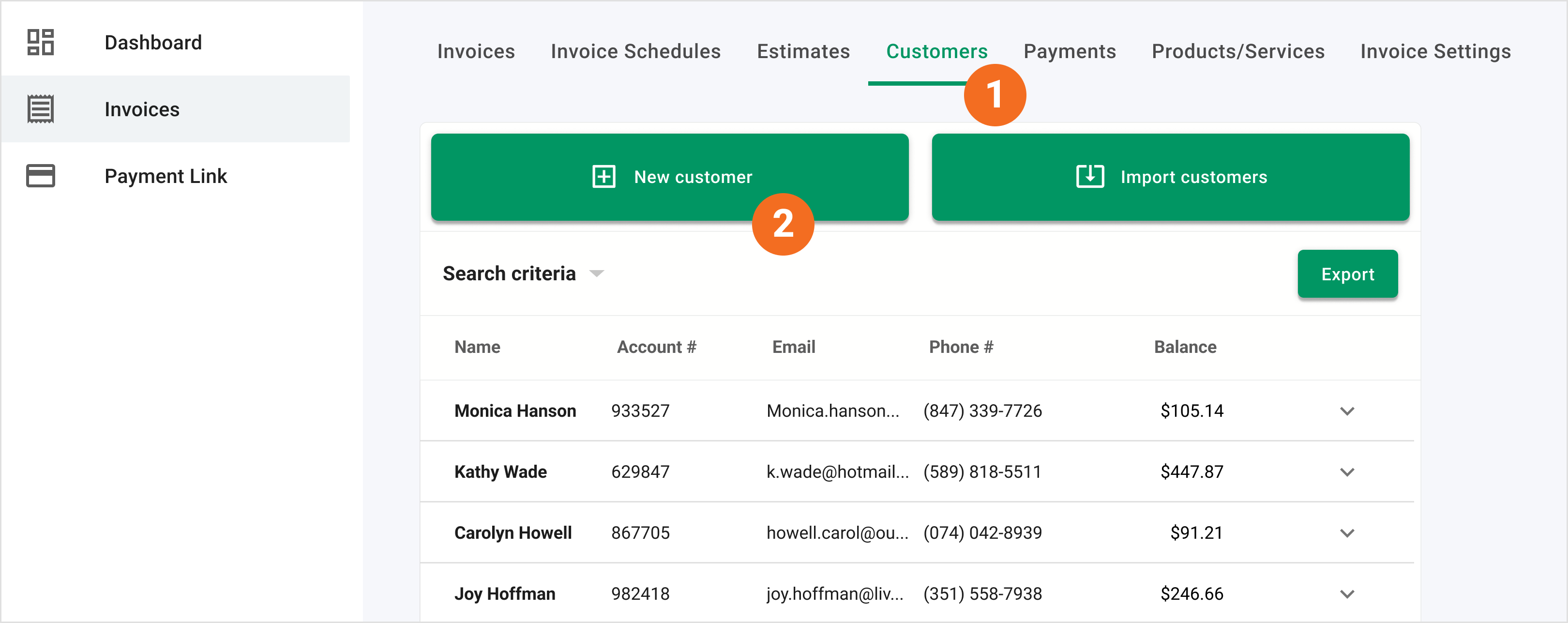The image size is (1568, 623).
Task: Open the Estimates tab
Action: click(803, 52)
